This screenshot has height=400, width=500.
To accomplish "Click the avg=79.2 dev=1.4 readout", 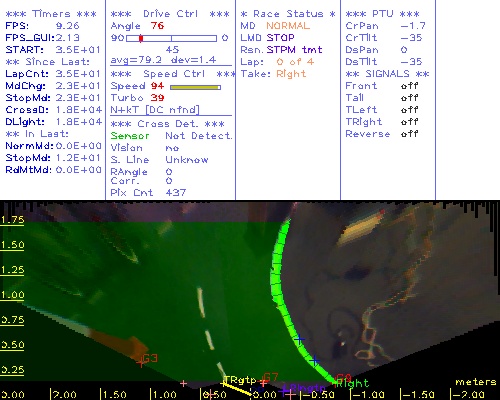I will 163,60.
